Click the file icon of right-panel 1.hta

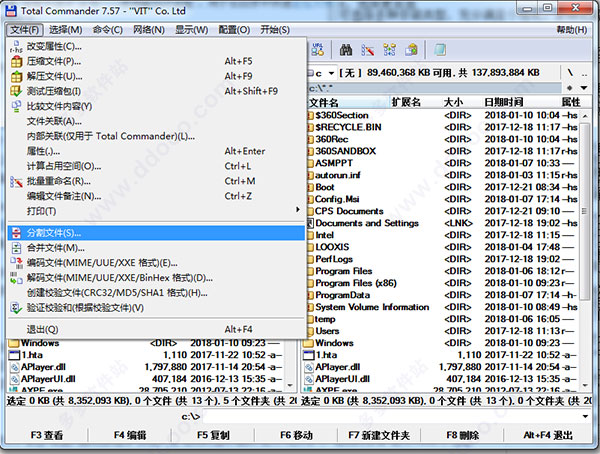(308, 355)
